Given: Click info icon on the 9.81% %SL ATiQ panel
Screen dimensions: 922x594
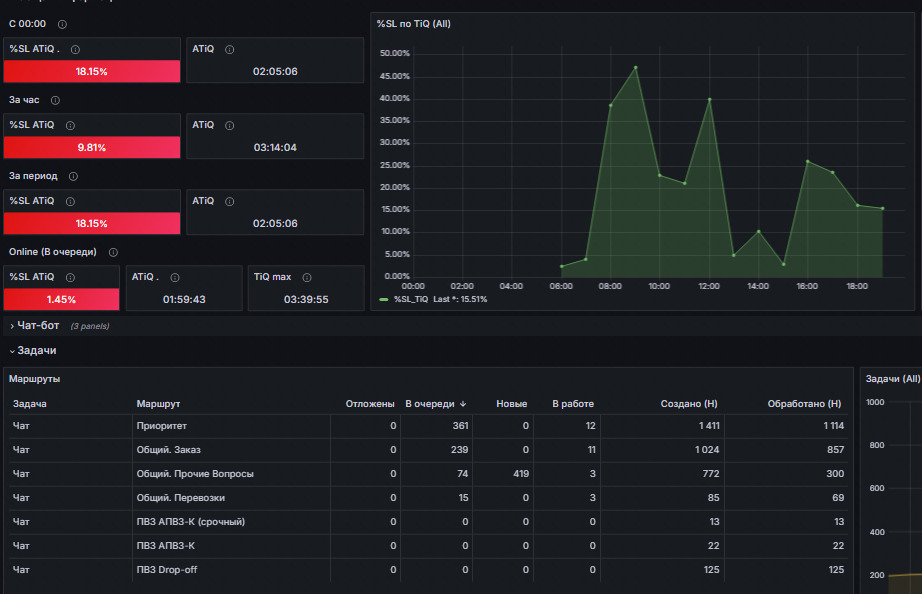Looking at the screenshot, I should click(70, 125).
